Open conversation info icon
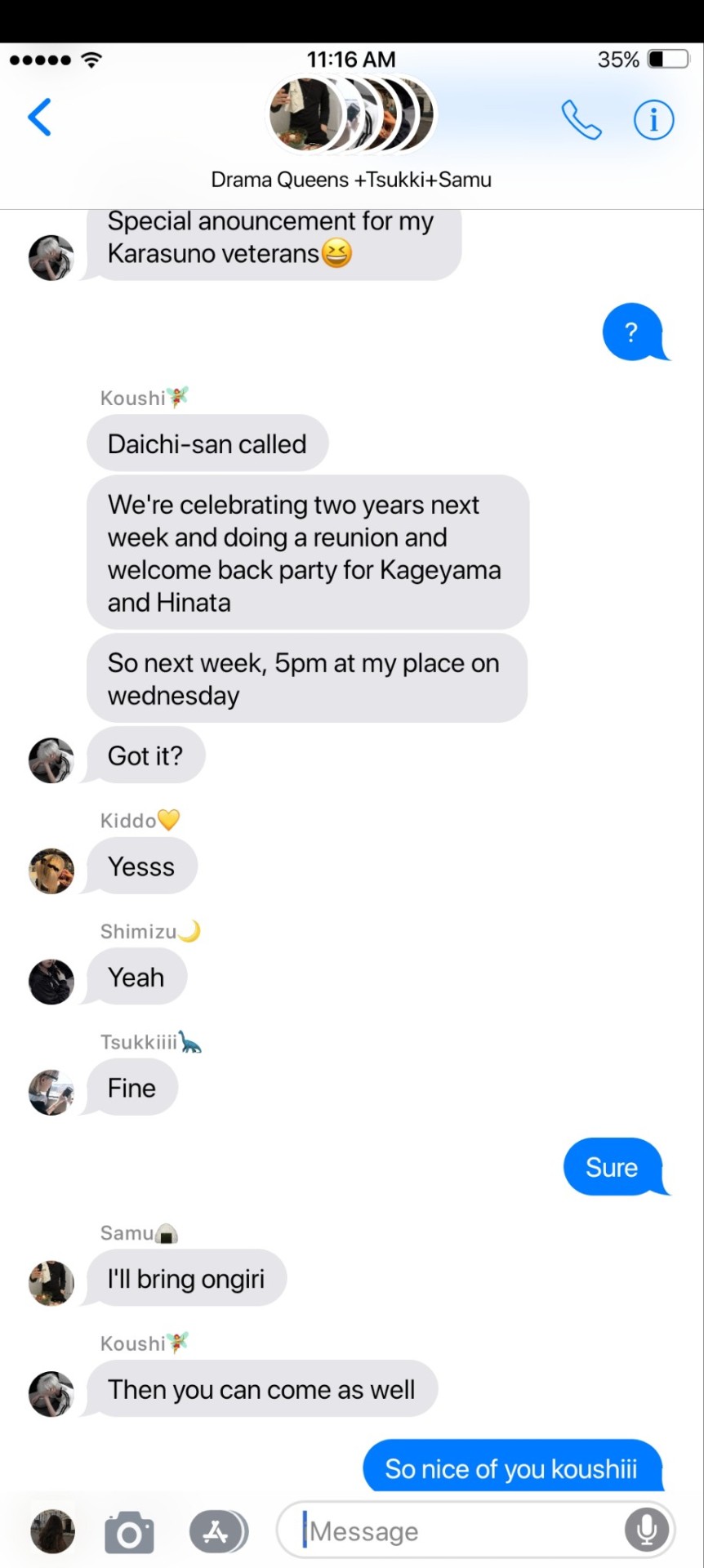Image resolution: width=704 pixels, height=1568 pixels. click(653, 120)
